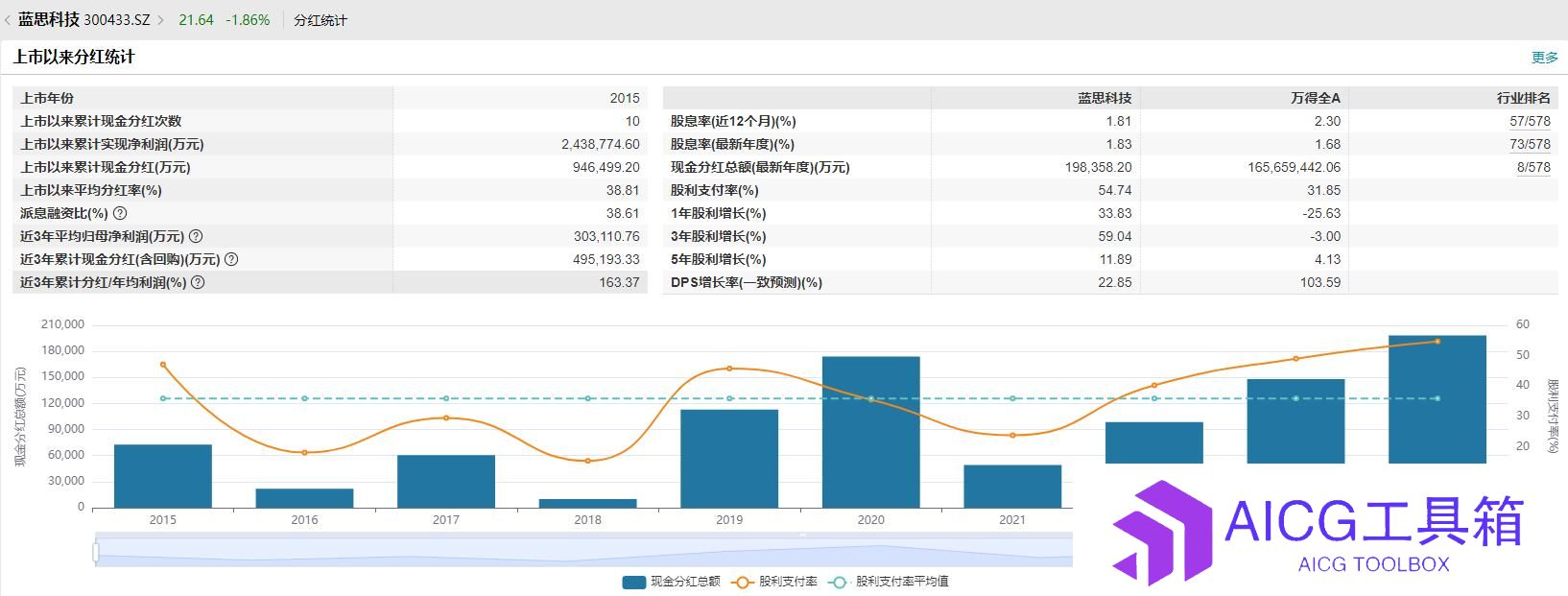Image resolution: width=1568 pixels, height=596 pixels.
Task: Click the 上市年份 row label
Action: [x=47, y=98]
